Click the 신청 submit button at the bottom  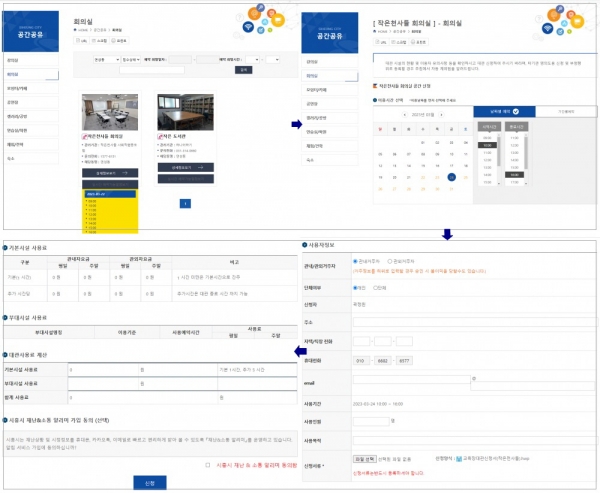[x=149, y=483]
